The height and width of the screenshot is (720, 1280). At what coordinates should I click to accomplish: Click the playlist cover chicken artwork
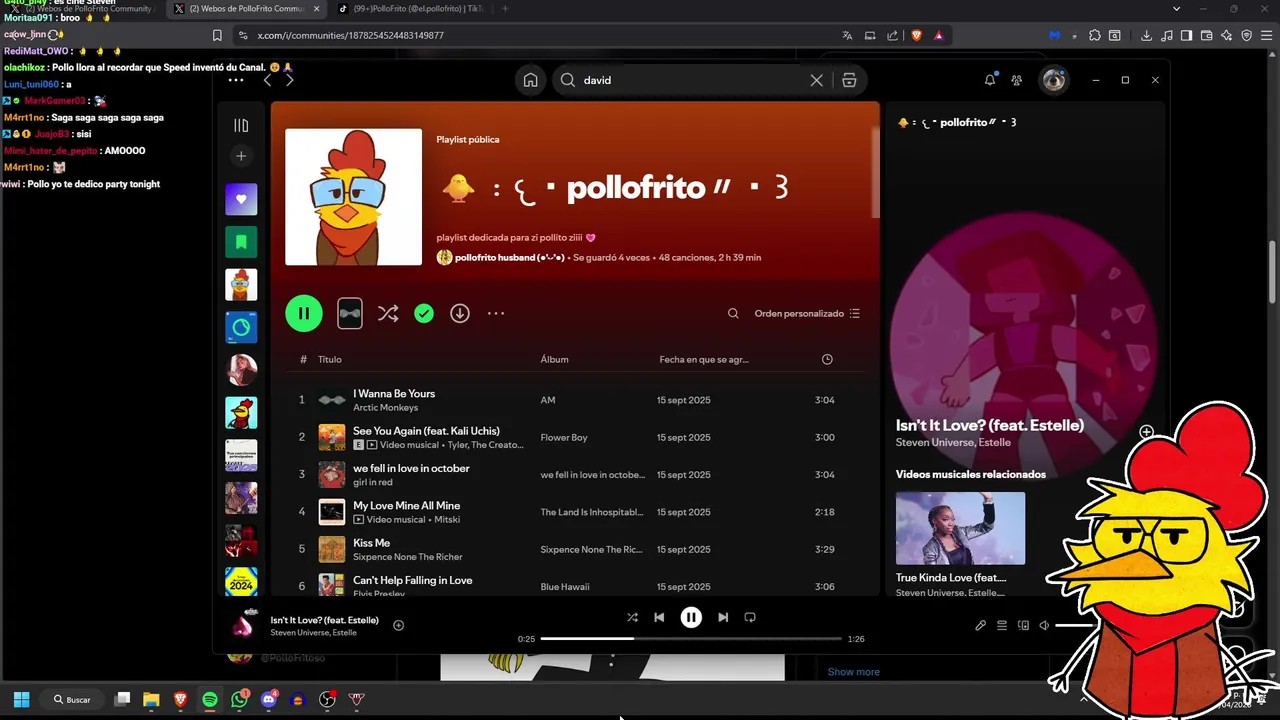pos(353,197)
